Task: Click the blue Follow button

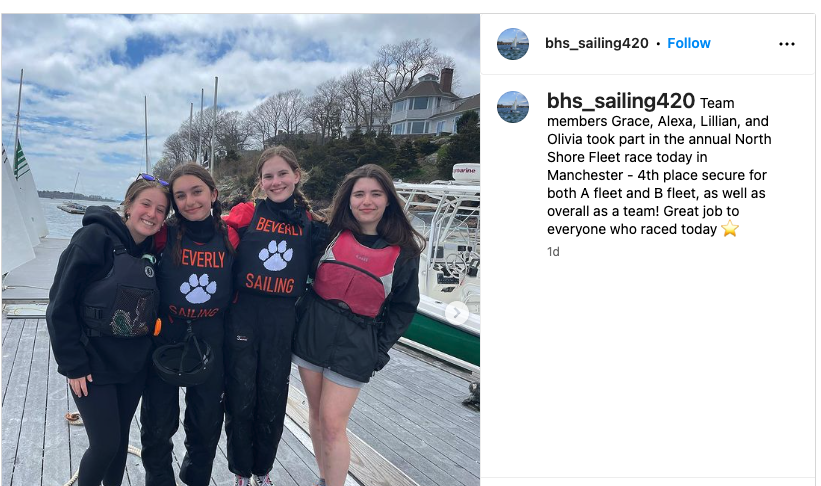Action: coord(689,43)
